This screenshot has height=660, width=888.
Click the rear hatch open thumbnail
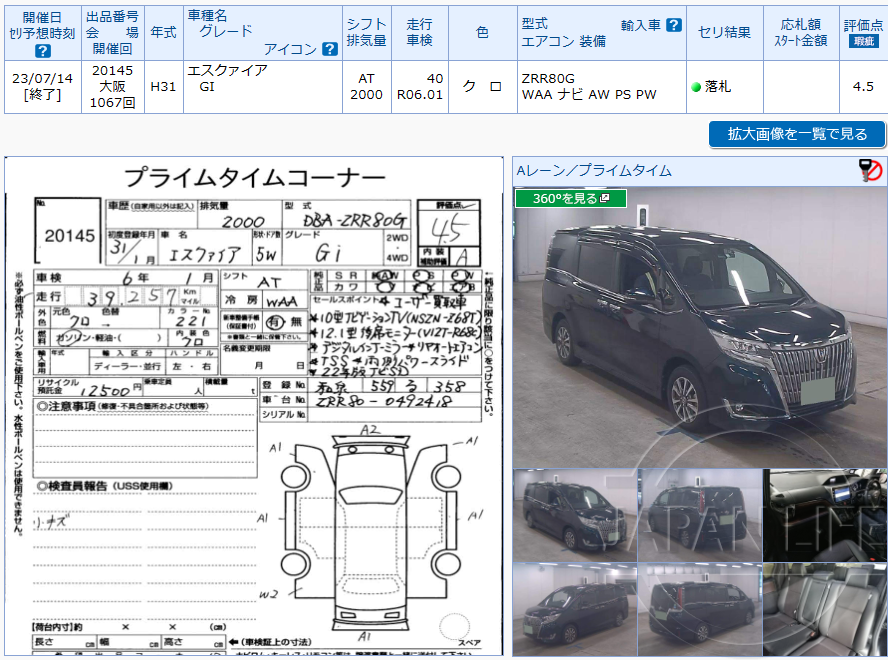coord(700,608)
